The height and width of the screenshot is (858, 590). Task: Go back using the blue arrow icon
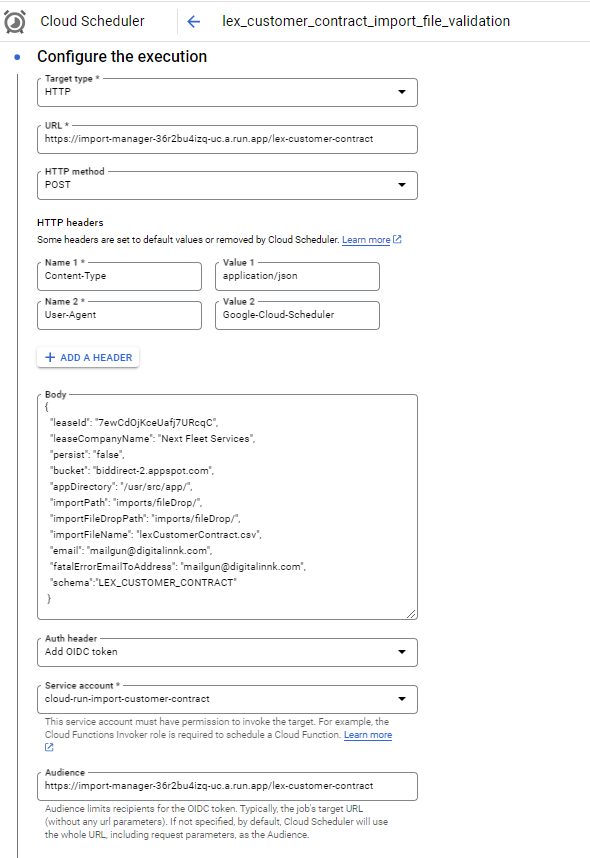click(194, 21)
